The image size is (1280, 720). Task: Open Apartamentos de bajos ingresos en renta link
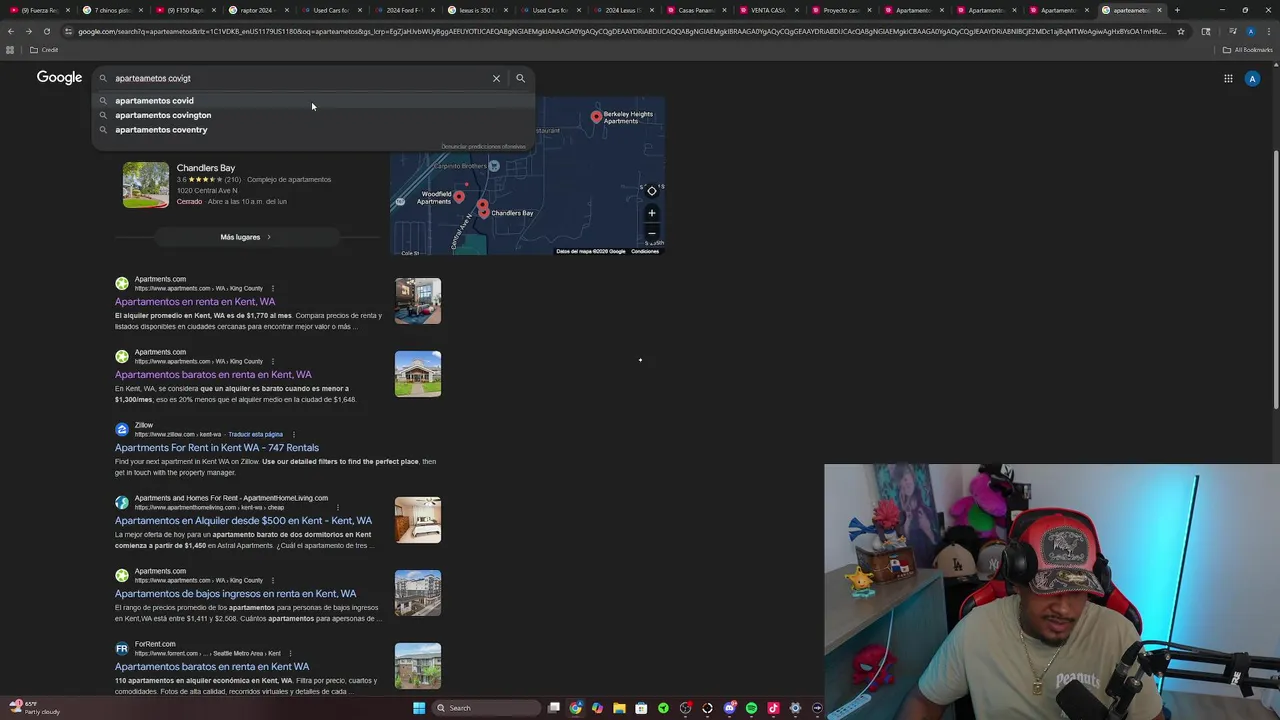235,594
